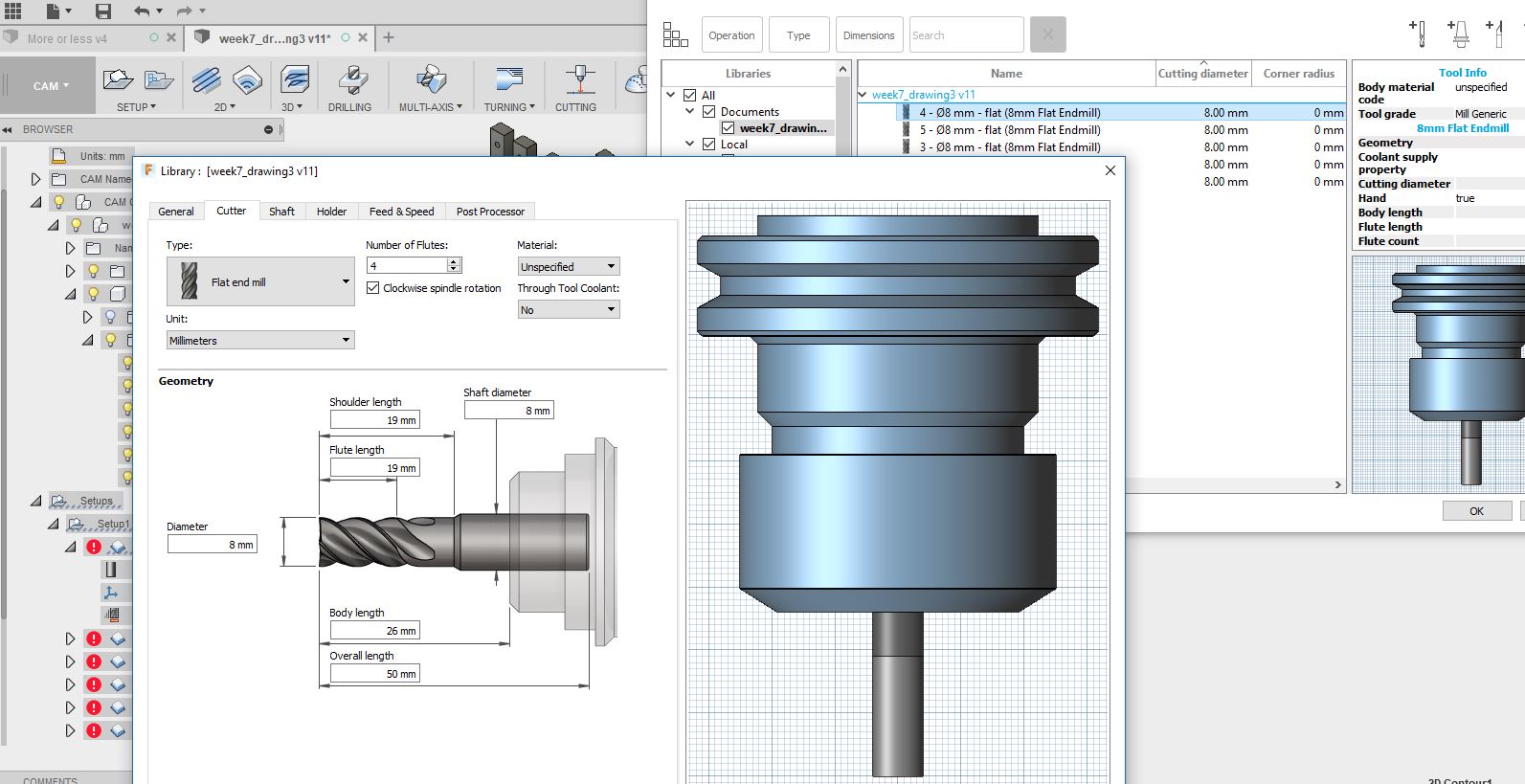Click the Overall length input field
Screen dimensions: 1525x784
[x=374, y=674]
